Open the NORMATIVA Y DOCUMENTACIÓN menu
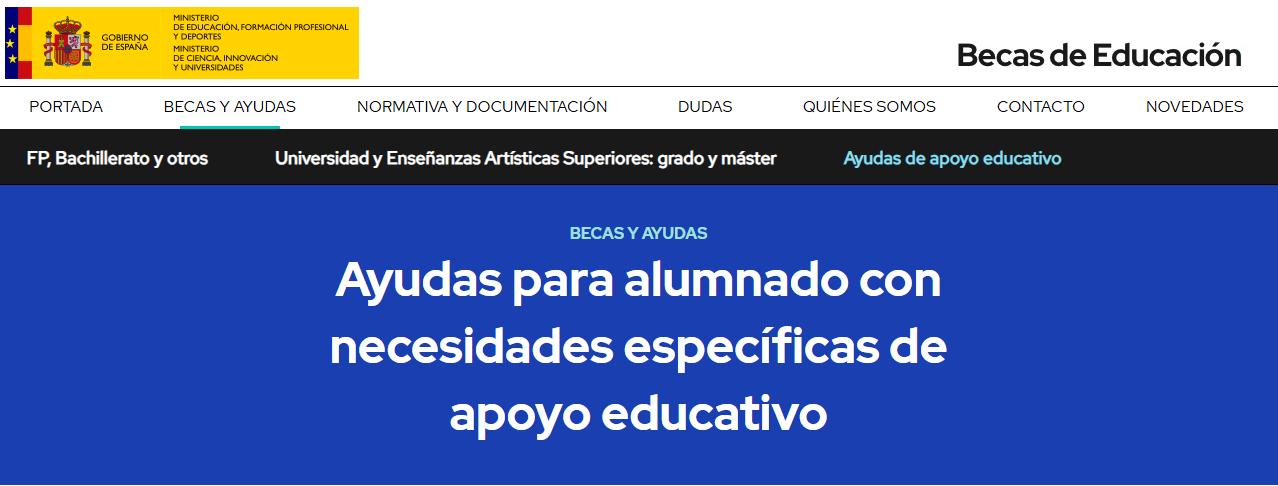The width and height of the screenshot is (1278, 486). tap(482, 107)
